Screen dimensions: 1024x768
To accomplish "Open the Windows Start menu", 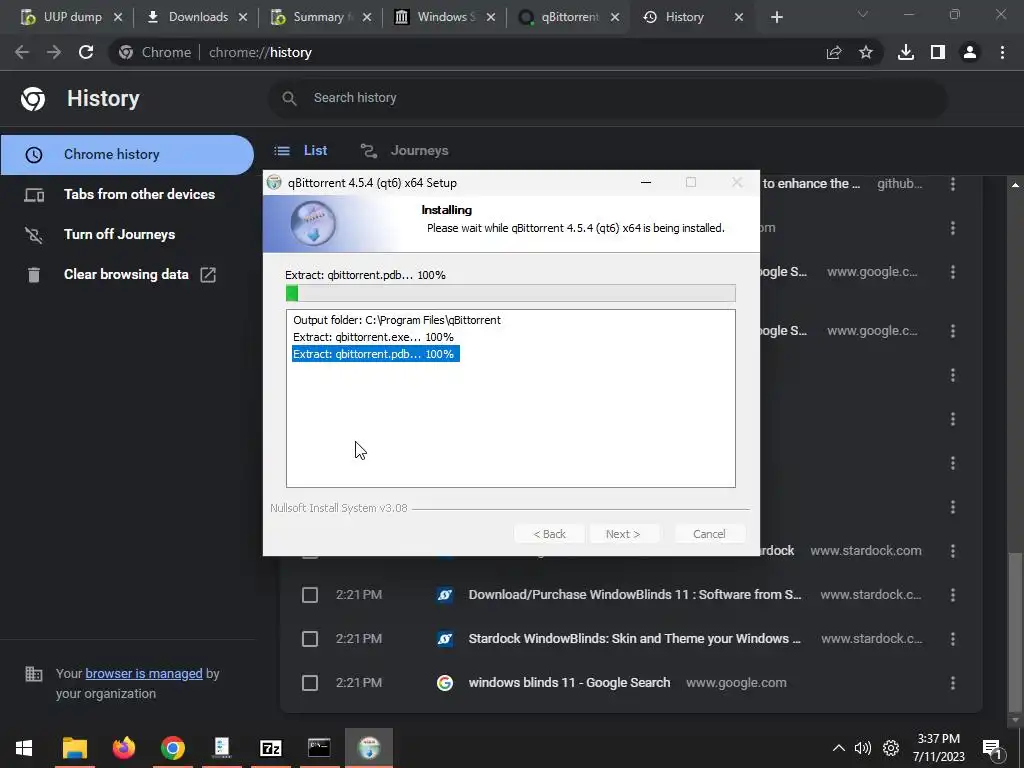I will pos(24,748).
